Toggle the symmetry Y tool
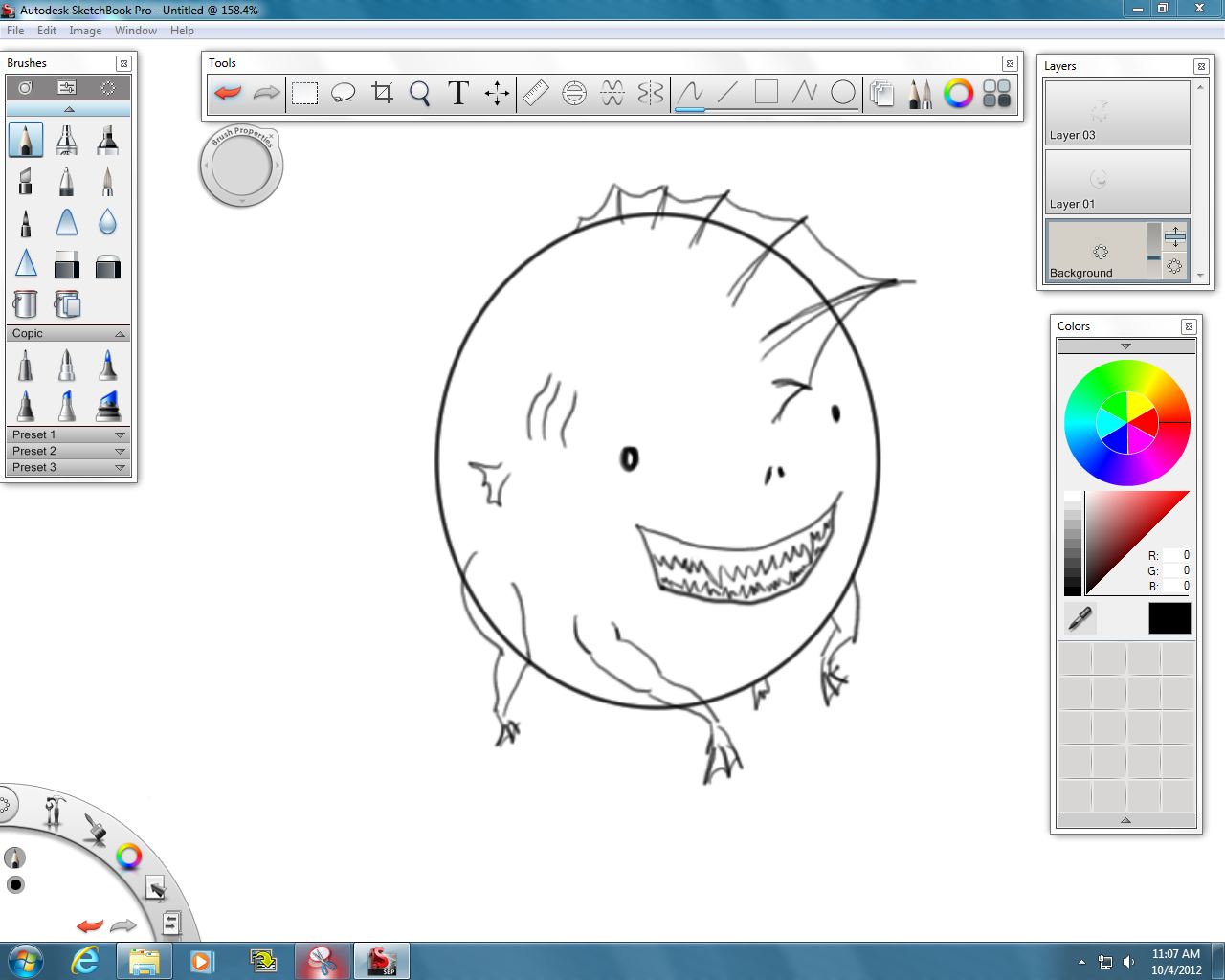The height and width of the screenshot is (980, 1225). coord(651,93)
